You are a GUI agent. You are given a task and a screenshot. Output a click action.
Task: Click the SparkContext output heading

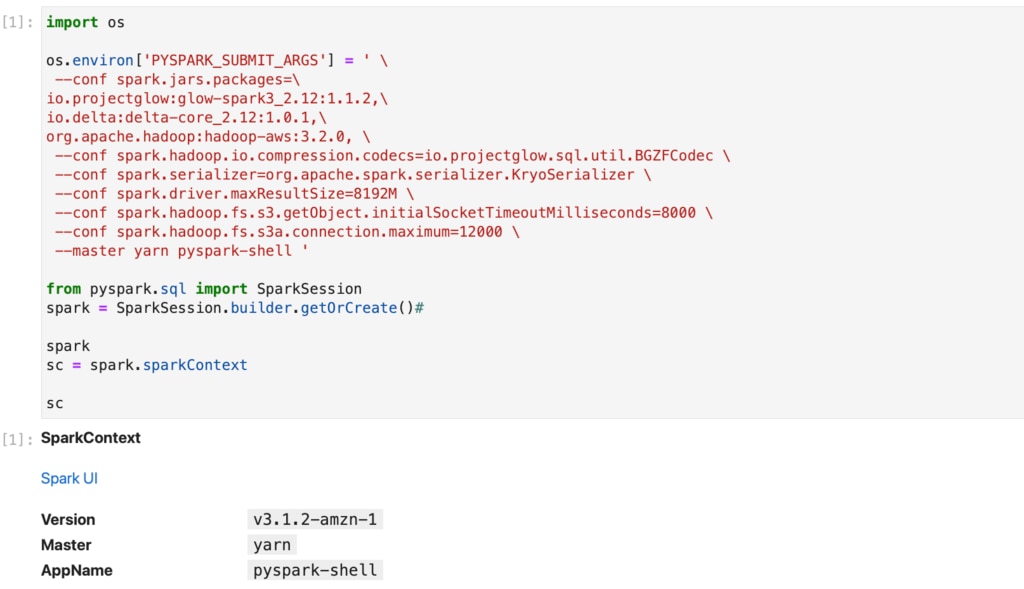tap(91, 438)
